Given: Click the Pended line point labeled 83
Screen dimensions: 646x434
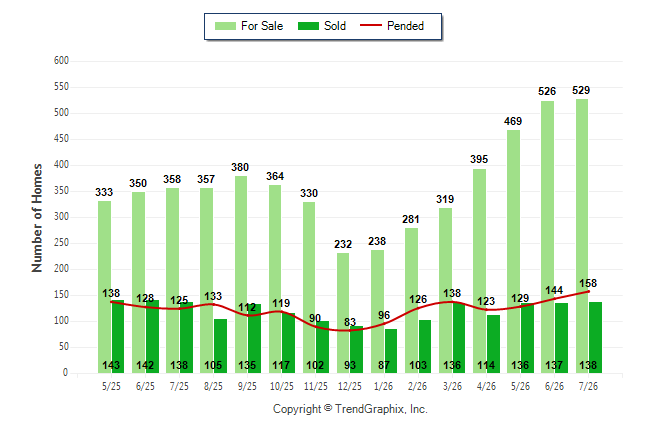Looking at the screenshot, I should tap(350, 330).
